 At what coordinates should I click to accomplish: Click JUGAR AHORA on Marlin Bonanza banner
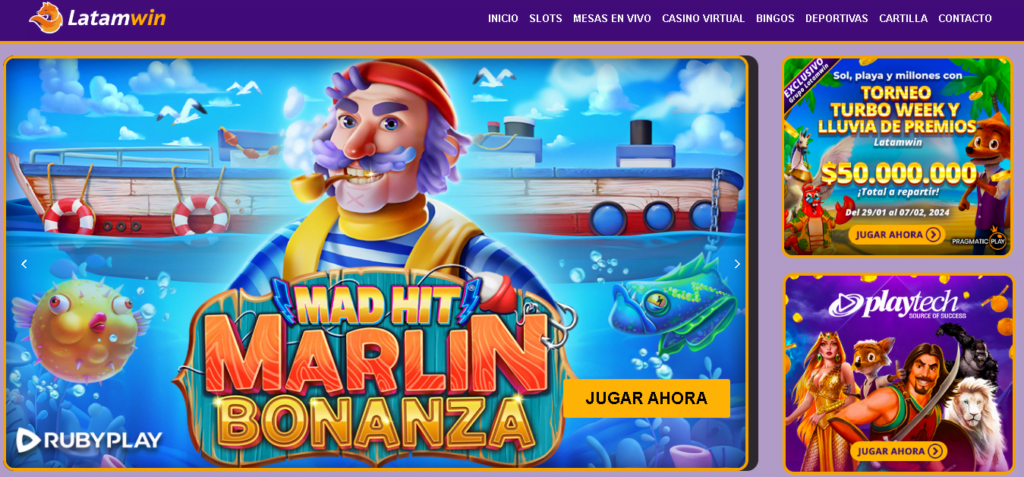(x=647, y=398)
